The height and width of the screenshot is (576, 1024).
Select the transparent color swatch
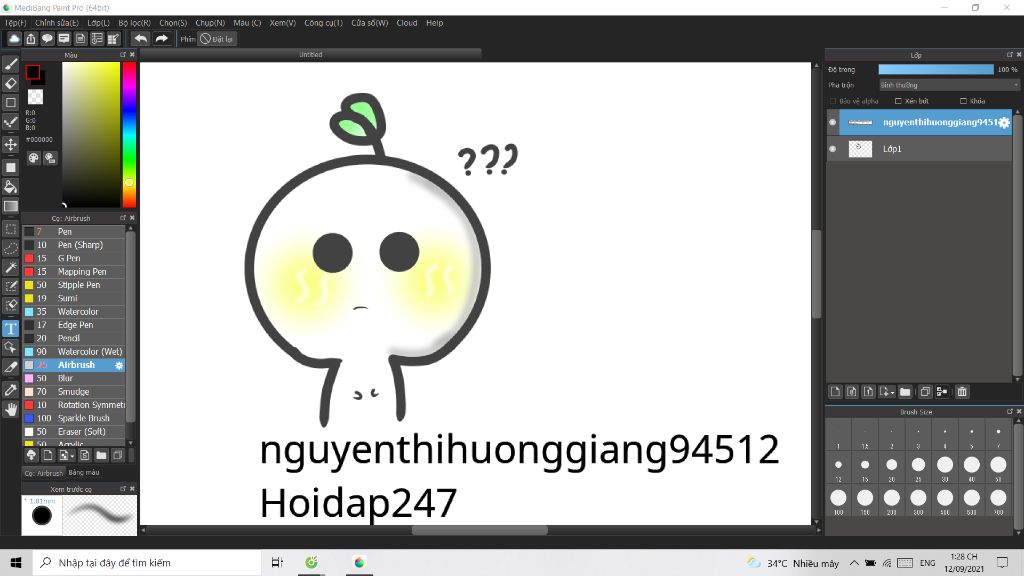(35, 97)
